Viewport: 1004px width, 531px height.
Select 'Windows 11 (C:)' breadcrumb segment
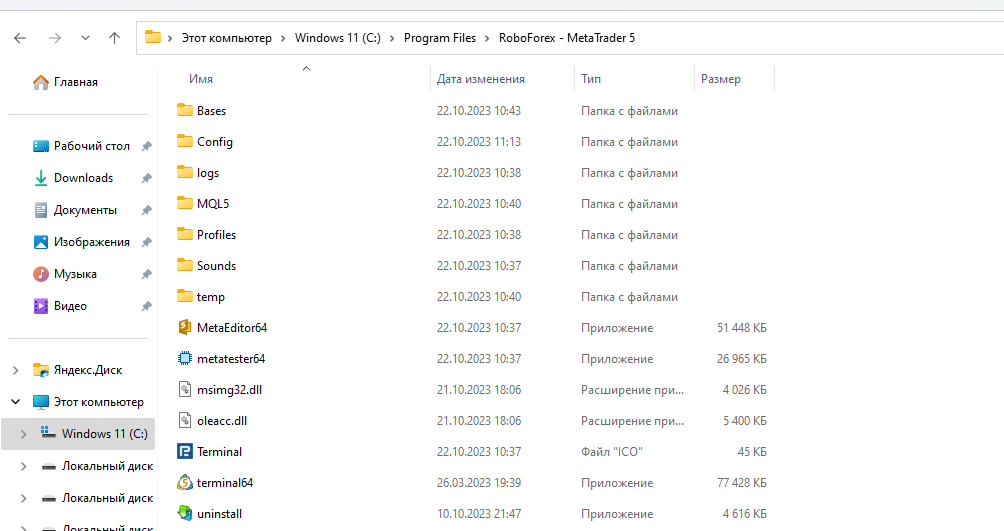click(x=337, y=38)
